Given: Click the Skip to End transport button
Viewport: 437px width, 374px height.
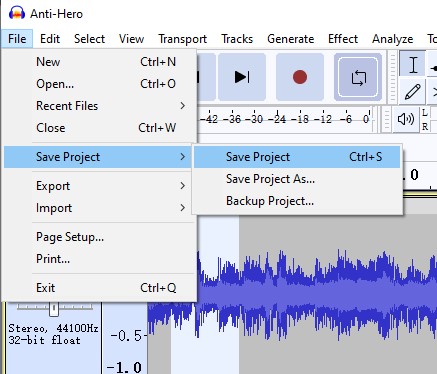Looking at the screenshot, I should 242,77.
